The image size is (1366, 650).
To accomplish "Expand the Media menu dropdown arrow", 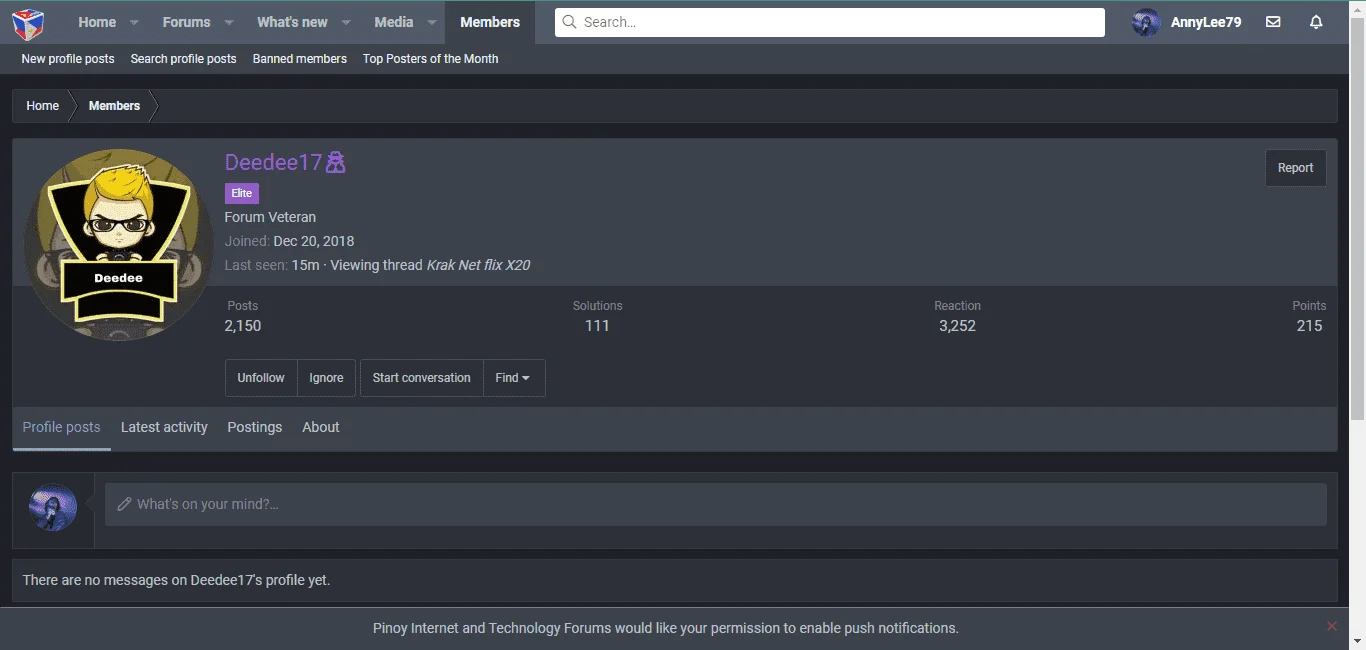I will (x=431, y=22).
